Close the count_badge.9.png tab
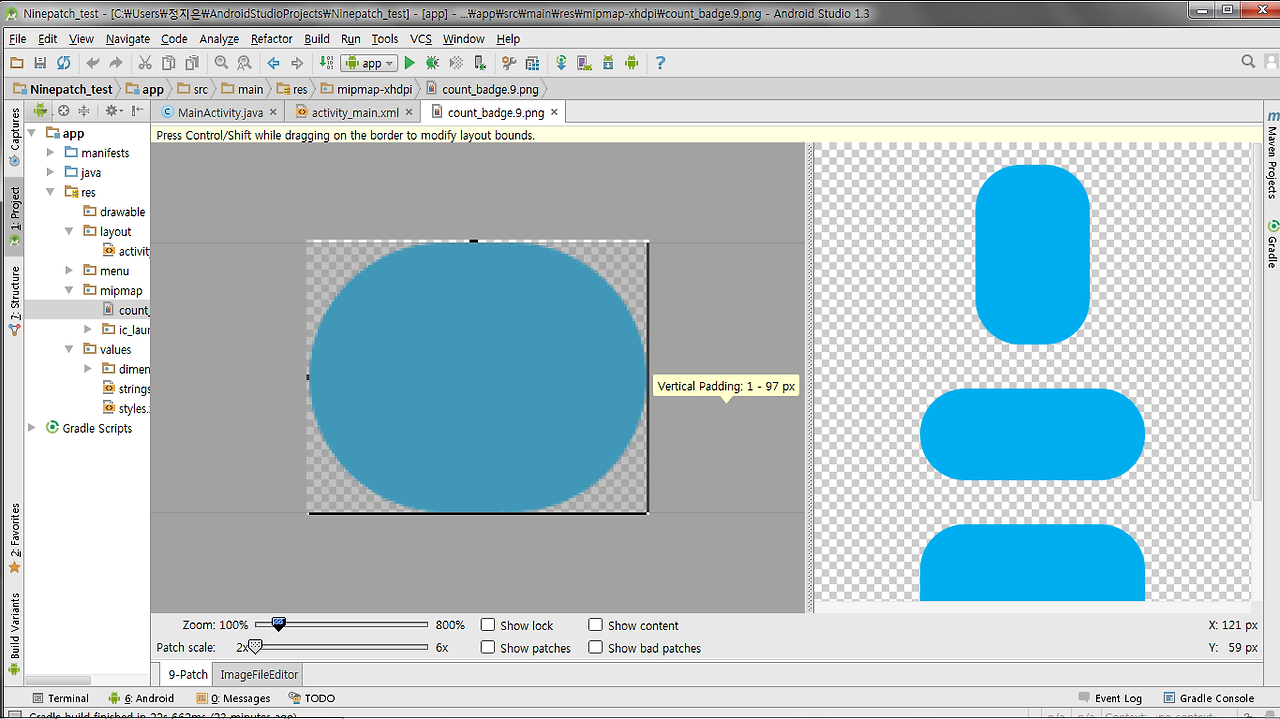Image resolution: width=1280 pixels, height=719 pixels. 554,112
